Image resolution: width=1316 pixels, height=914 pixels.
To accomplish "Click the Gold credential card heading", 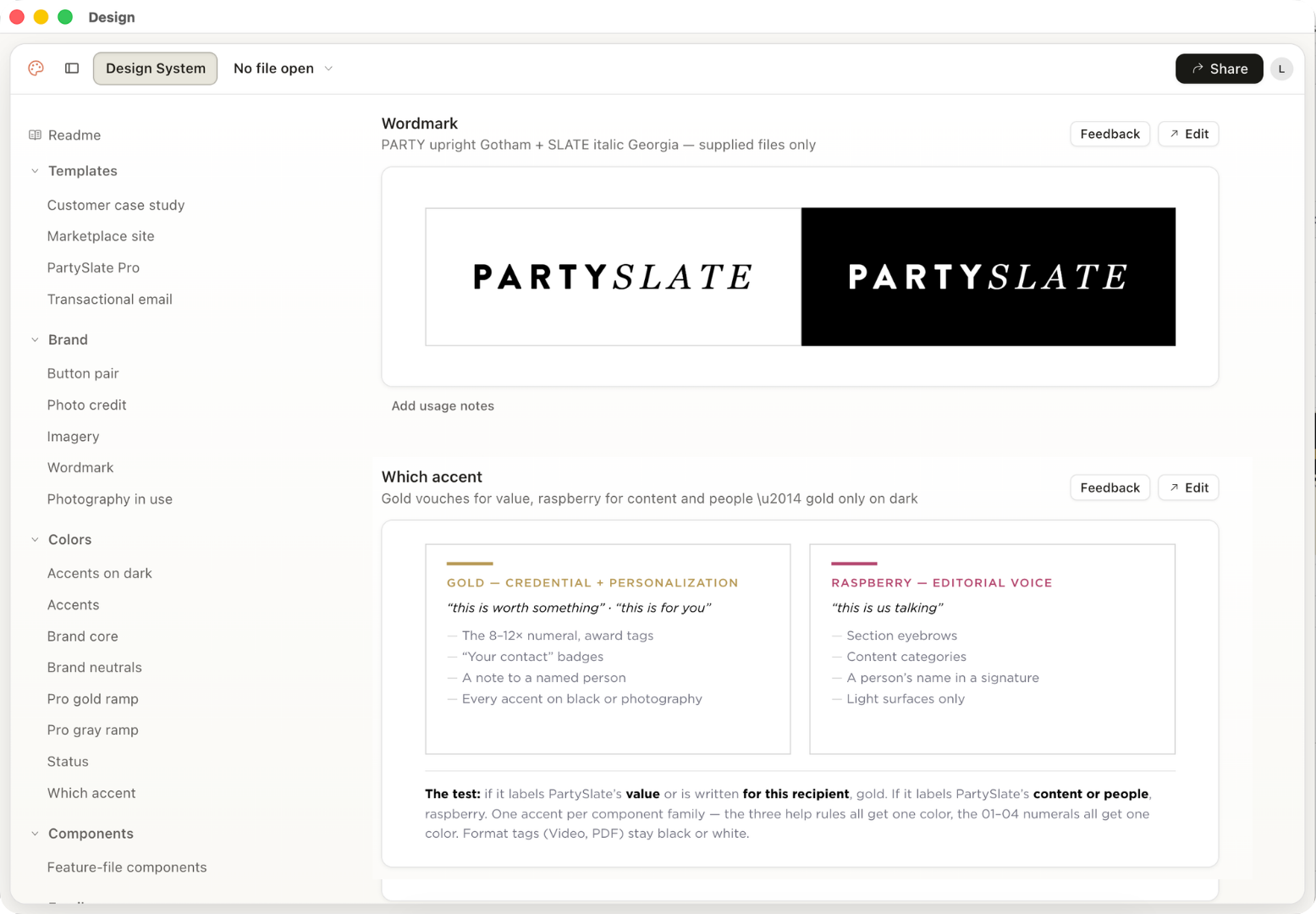I will pos(592,583).
